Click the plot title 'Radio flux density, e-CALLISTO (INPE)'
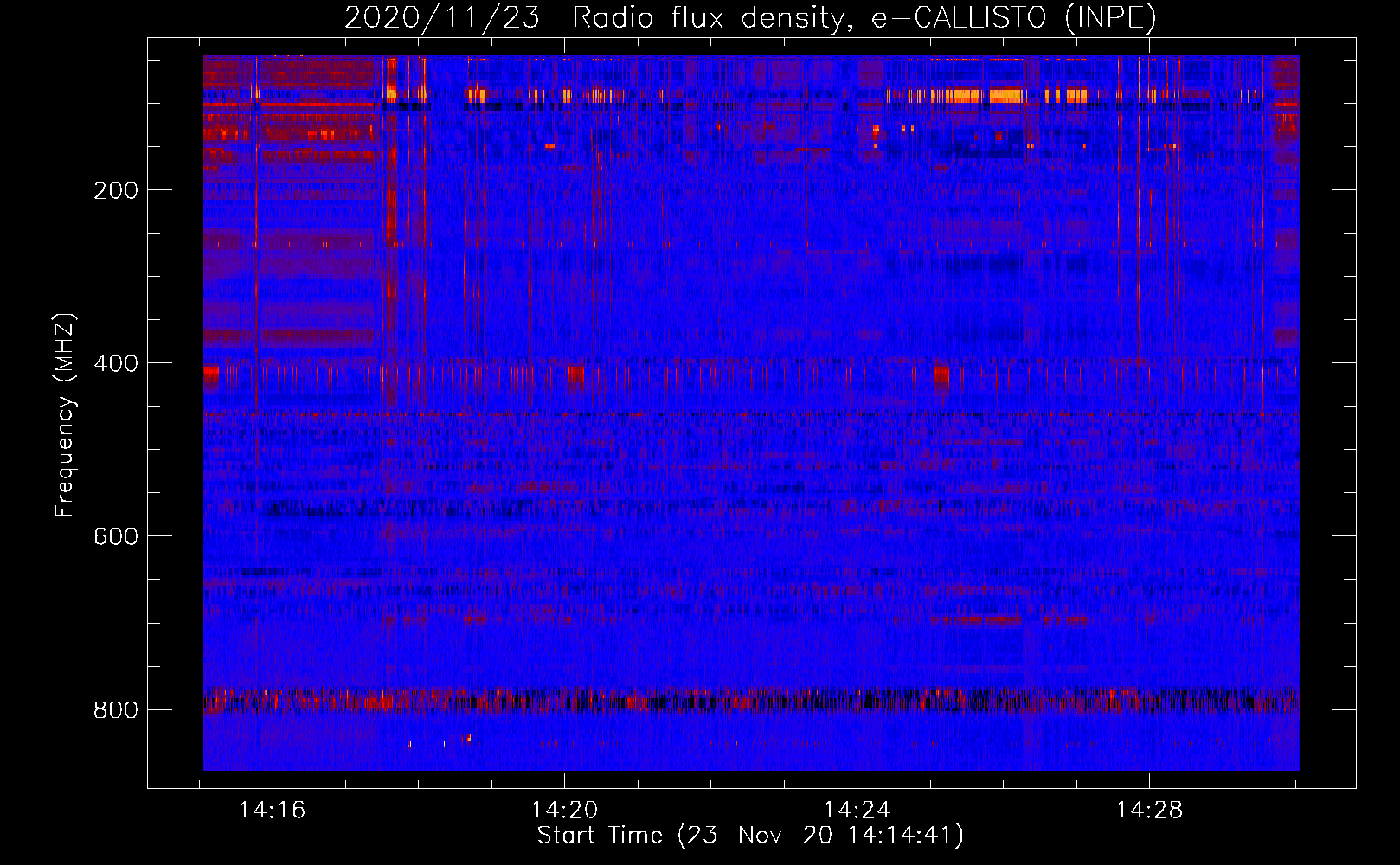1400x865 pixels. (x=864, y=18)
